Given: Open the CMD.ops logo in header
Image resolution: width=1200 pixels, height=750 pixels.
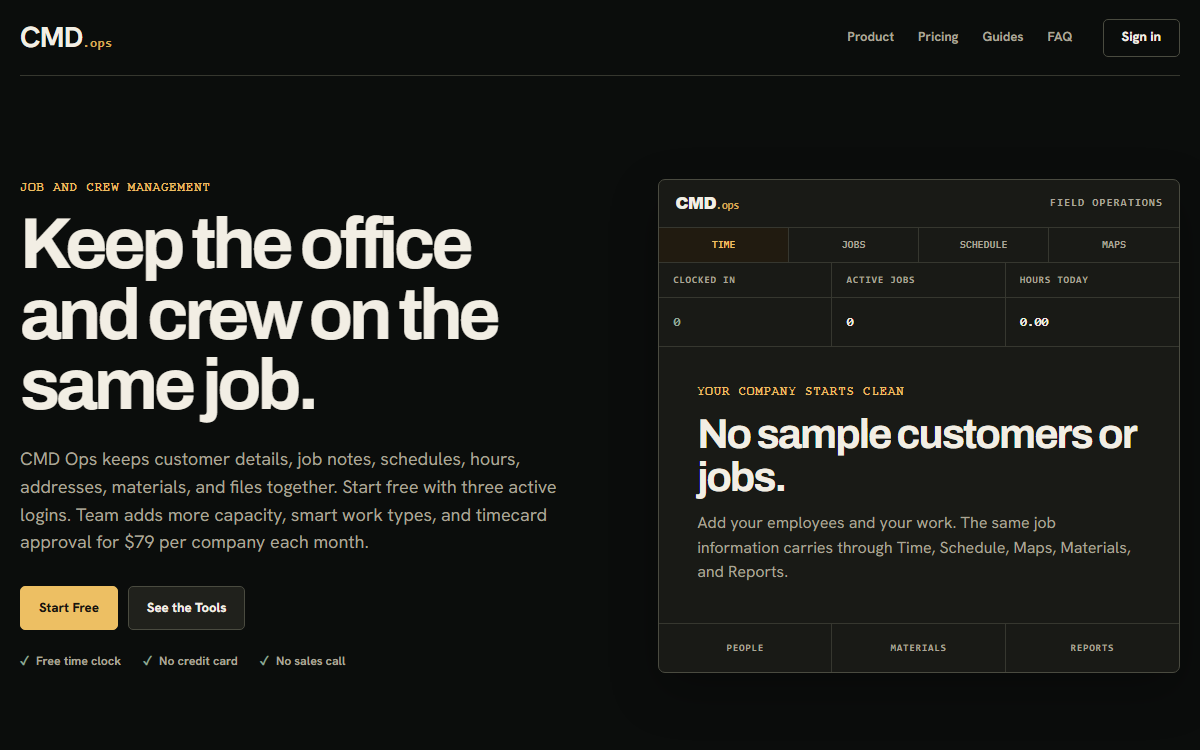Looking at the screenshot, I should click(66, 38).
